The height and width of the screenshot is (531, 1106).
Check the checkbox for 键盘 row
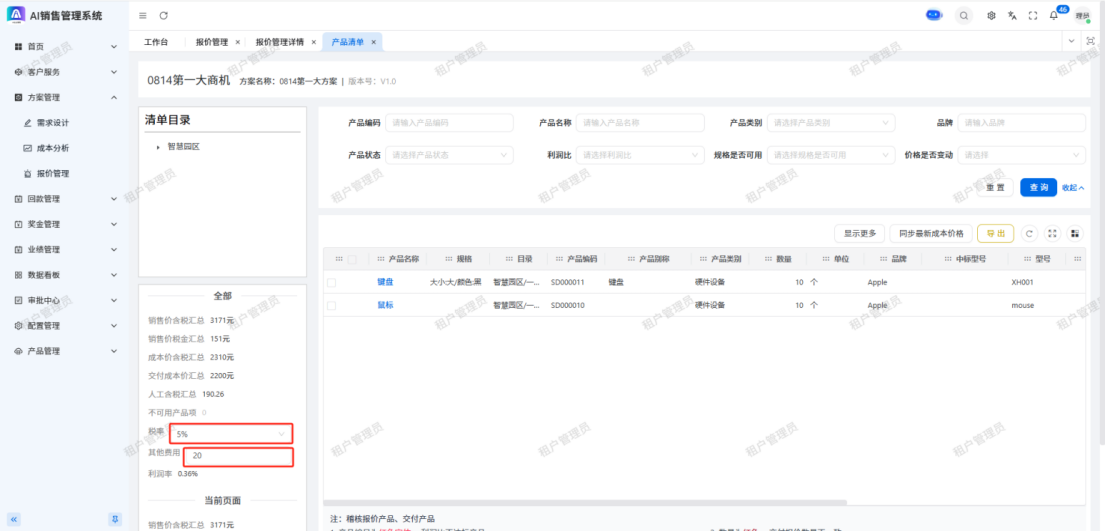pos(331,282)
